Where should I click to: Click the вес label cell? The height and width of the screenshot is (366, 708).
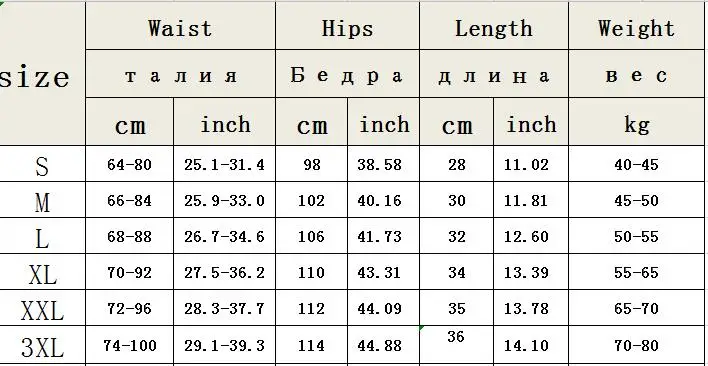tap(636, 74)
